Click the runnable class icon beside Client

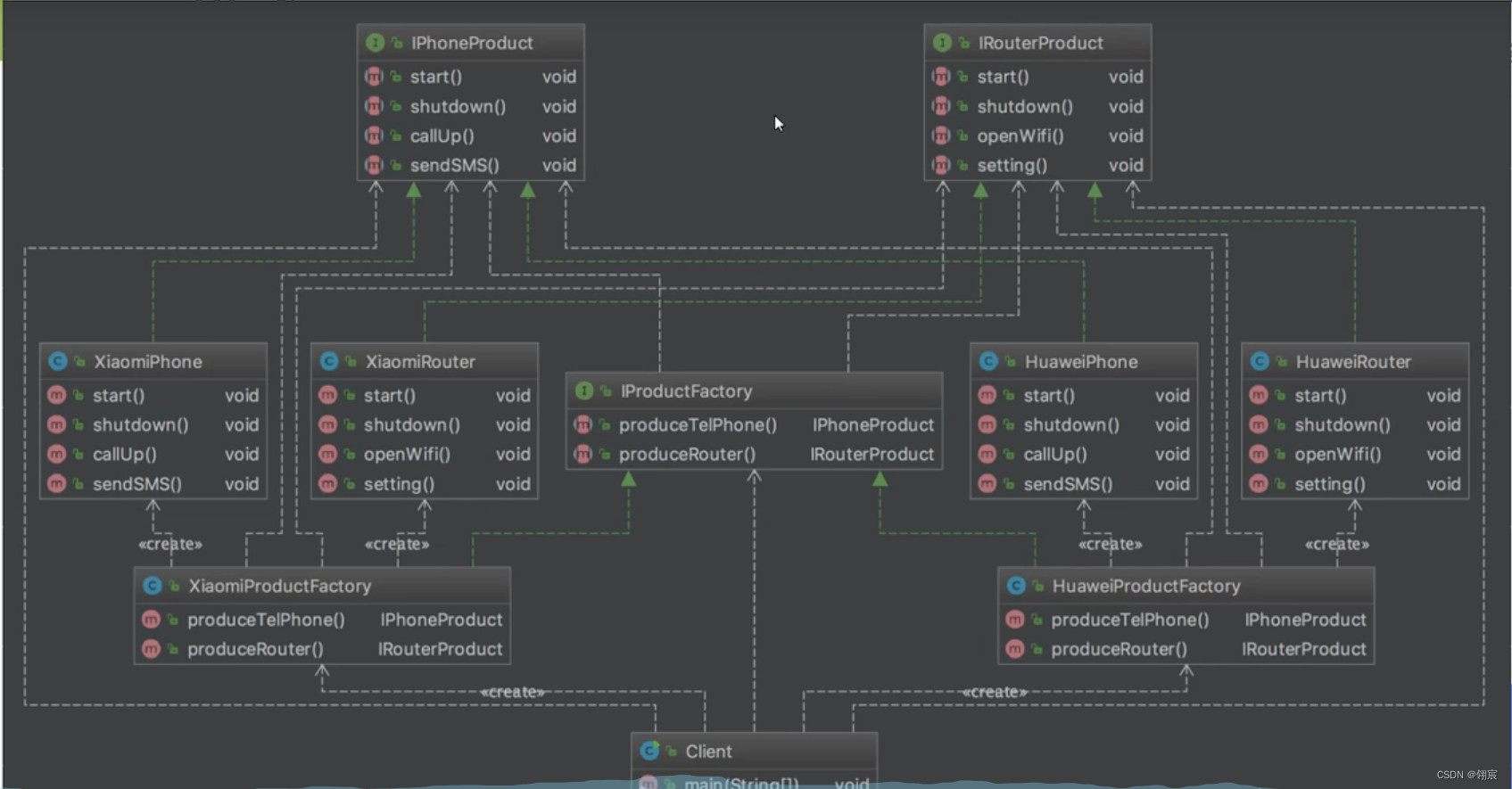tap(649, 751)
